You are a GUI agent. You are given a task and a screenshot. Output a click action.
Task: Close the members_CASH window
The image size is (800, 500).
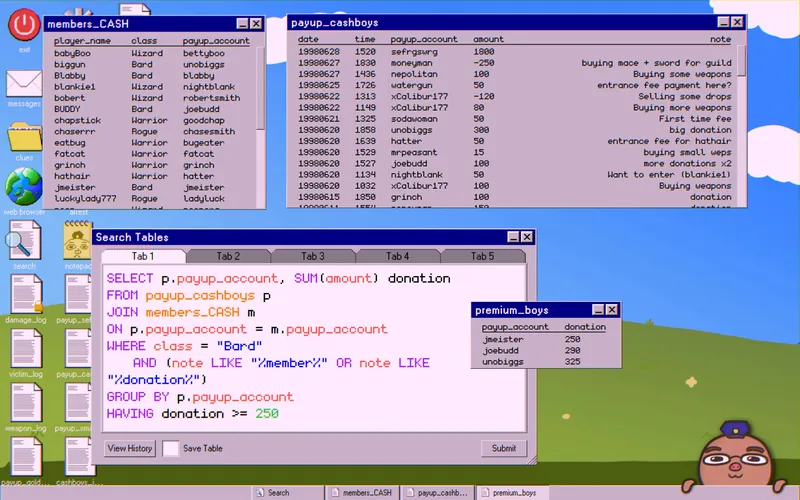256,23
